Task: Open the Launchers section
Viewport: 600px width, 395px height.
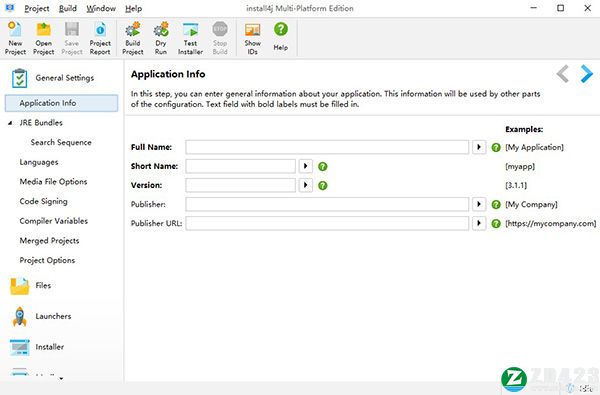Action: click(x=41, y=316)
